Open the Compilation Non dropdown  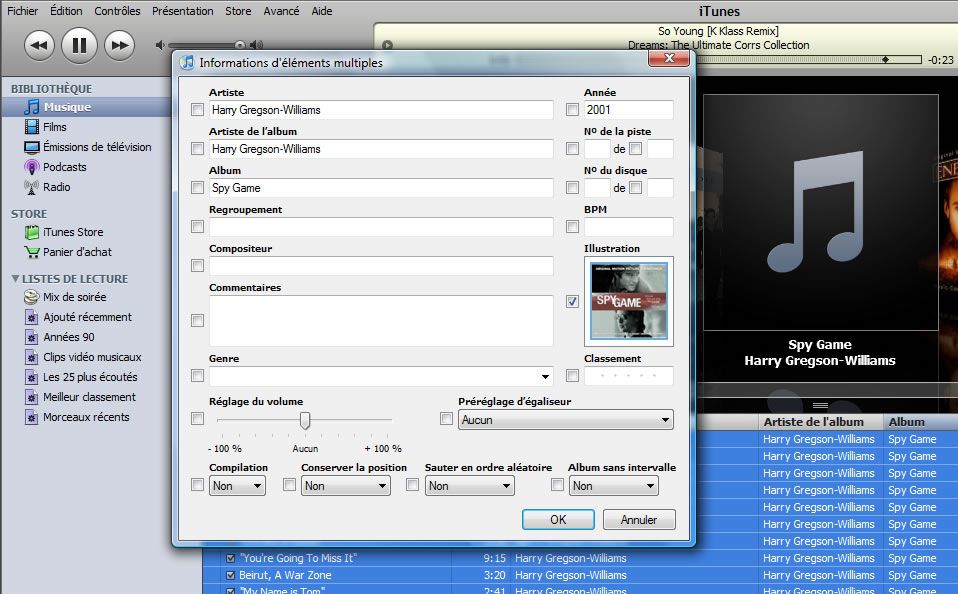(237, 486)
